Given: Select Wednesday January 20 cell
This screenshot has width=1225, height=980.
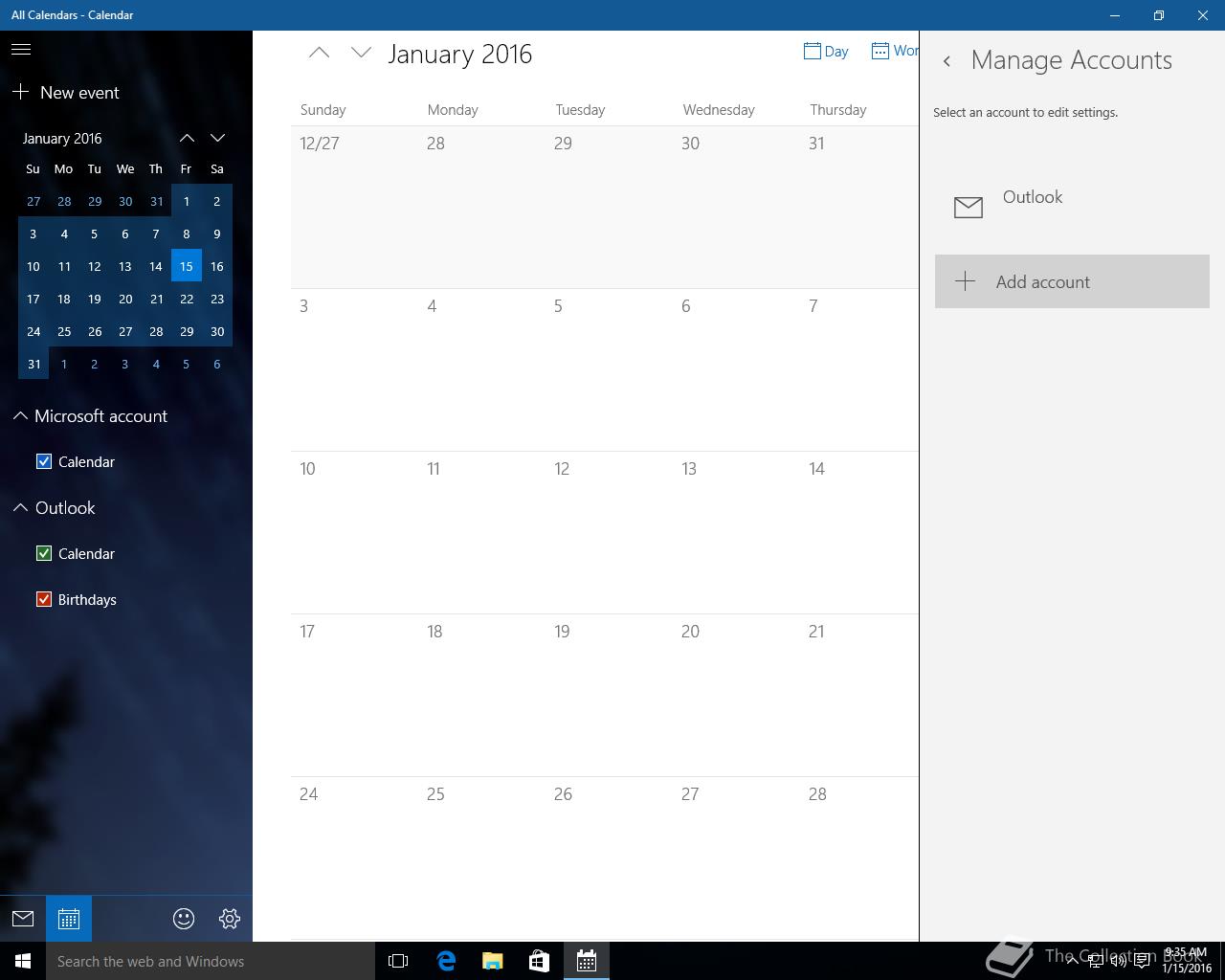Looking at the screenshot, I should click(736, 696).
